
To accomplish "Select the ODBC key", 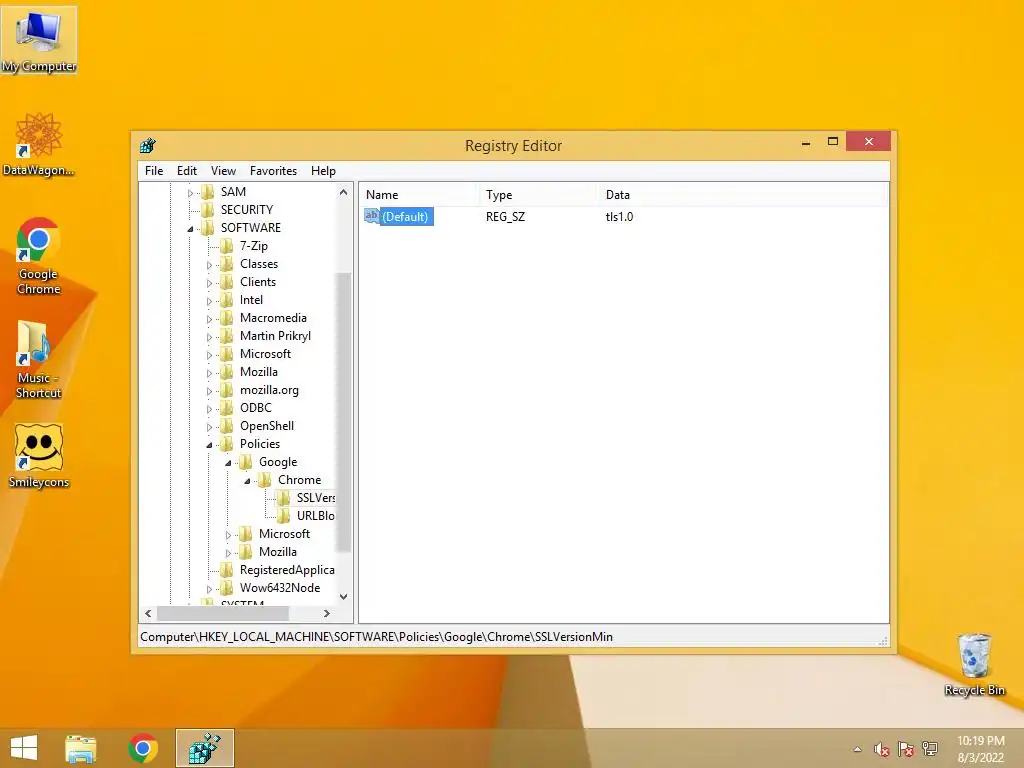I will 255,408.
